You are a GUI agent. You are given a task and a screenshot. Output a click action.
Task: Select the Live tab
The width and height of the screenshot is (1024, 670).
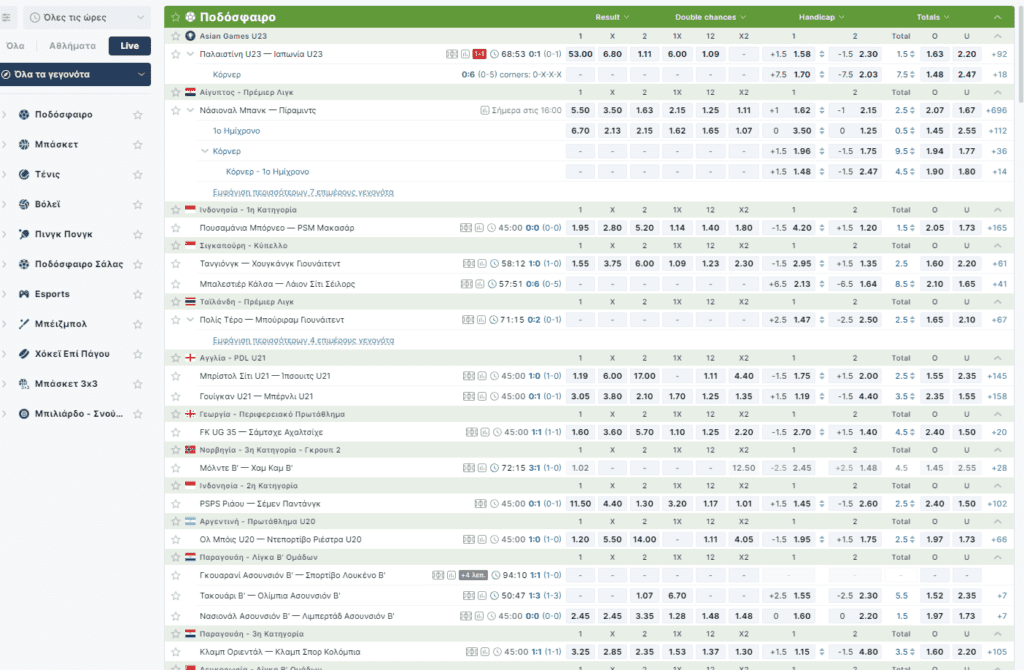[x=129, y=46]
